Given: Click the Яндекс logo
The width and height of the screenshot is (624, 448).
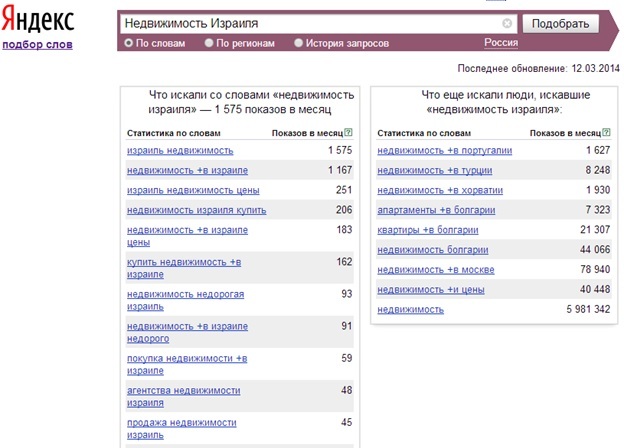Looking at the screenshot, I should pyautogui.click(x=37, y=19).
